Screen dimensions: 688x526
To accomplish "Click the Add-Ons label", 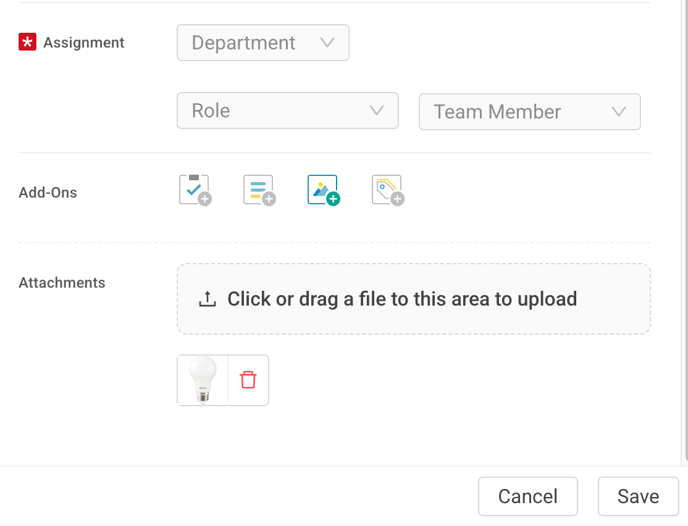I will pyautogui.click(x=48, y=193).
